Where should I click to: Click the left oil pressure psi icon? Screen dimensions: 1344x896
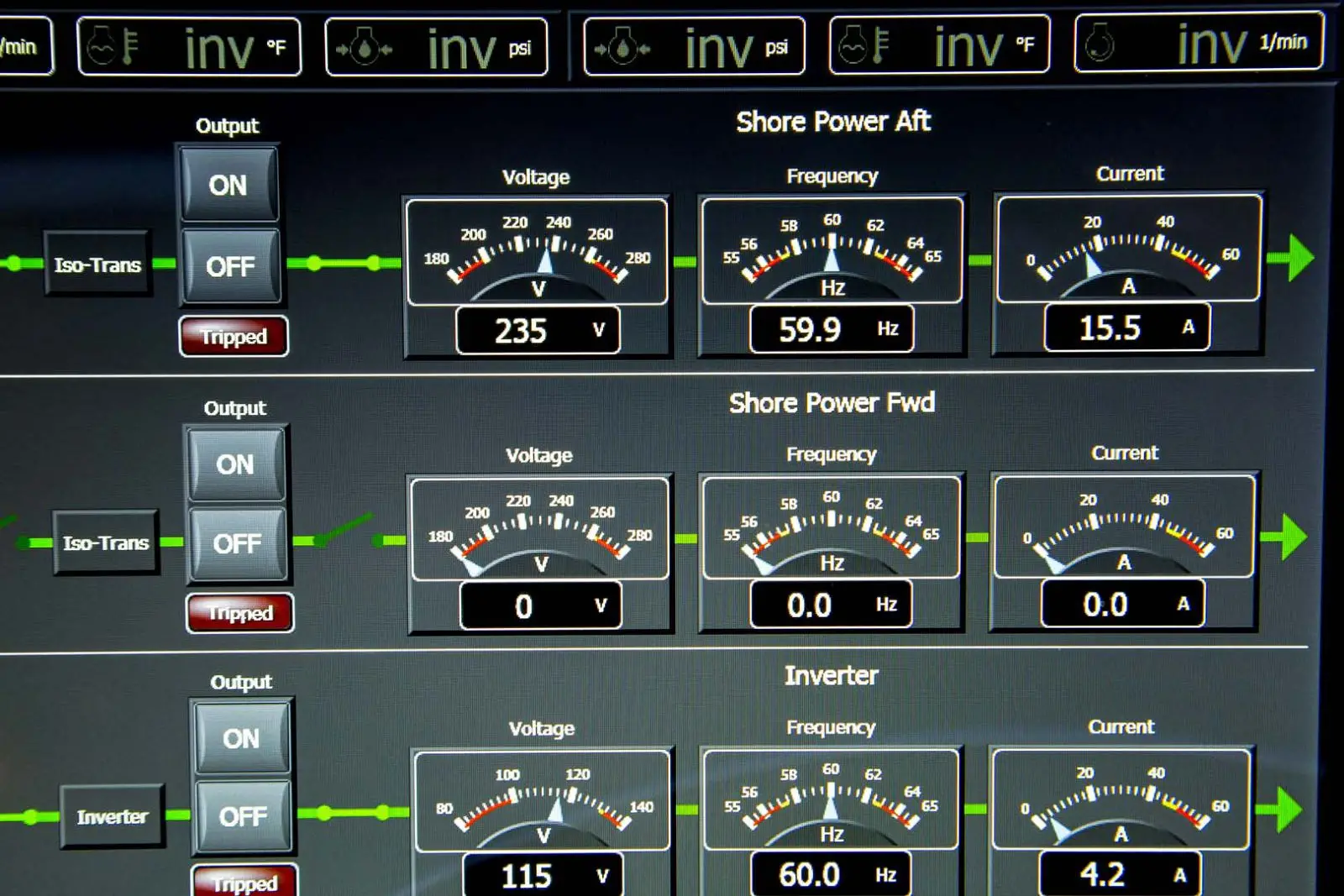pos(364,49)
